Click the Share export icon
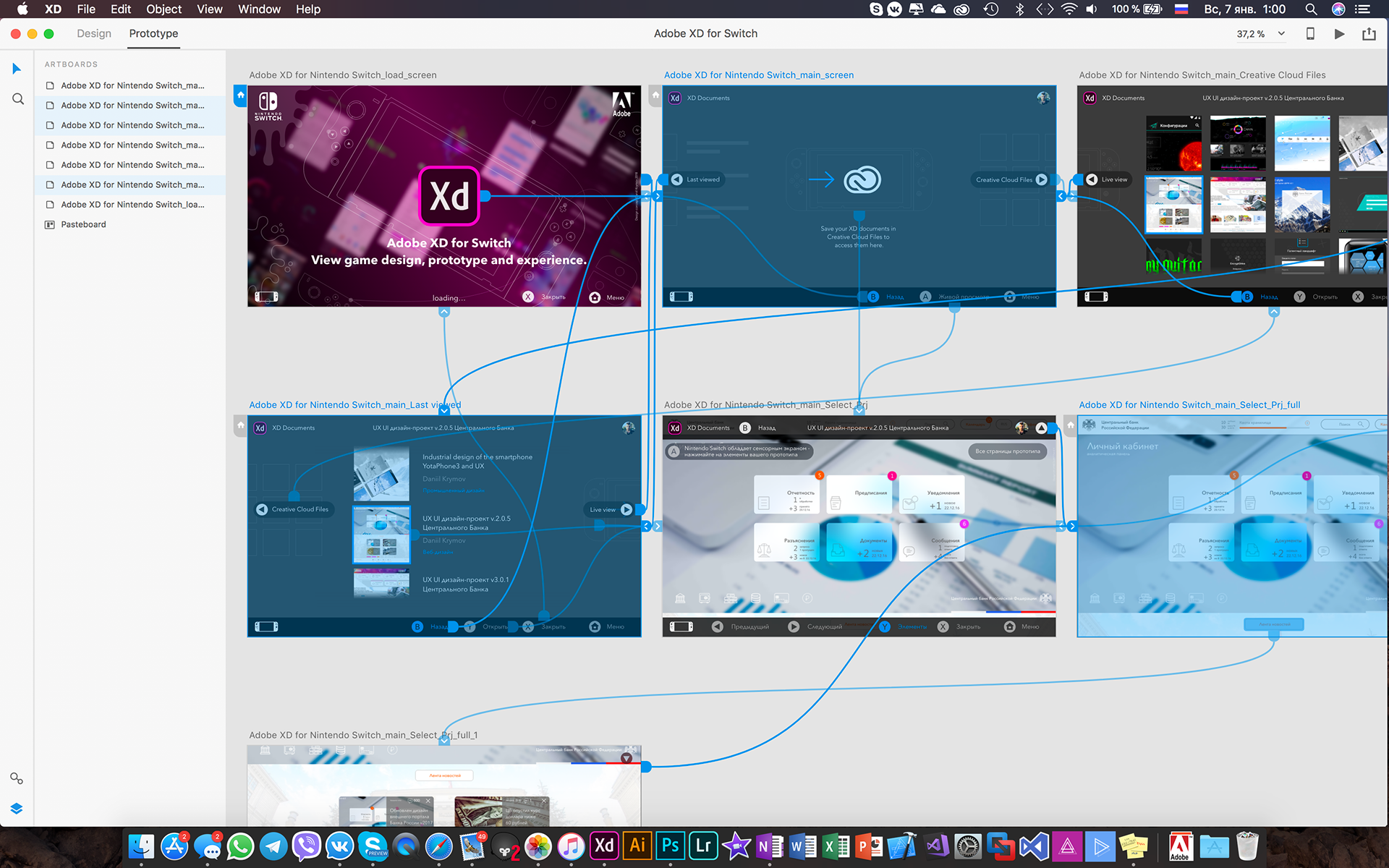1389x868 pixels. point(1369,33)
